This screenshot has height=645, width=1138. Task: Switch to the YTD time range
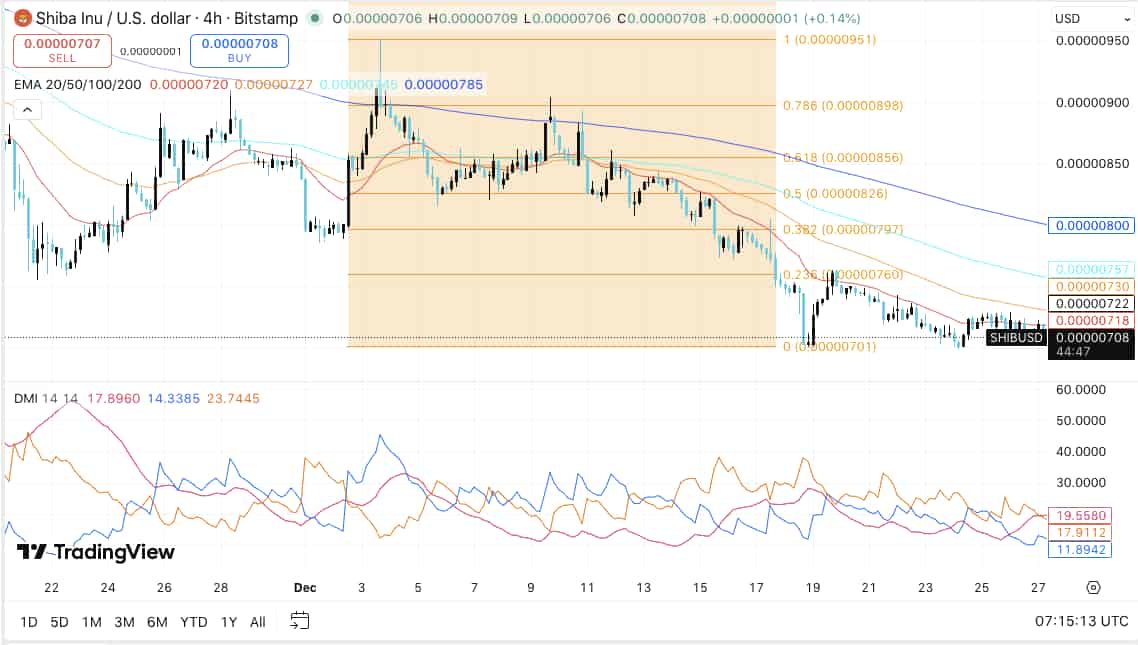point(193,622)
